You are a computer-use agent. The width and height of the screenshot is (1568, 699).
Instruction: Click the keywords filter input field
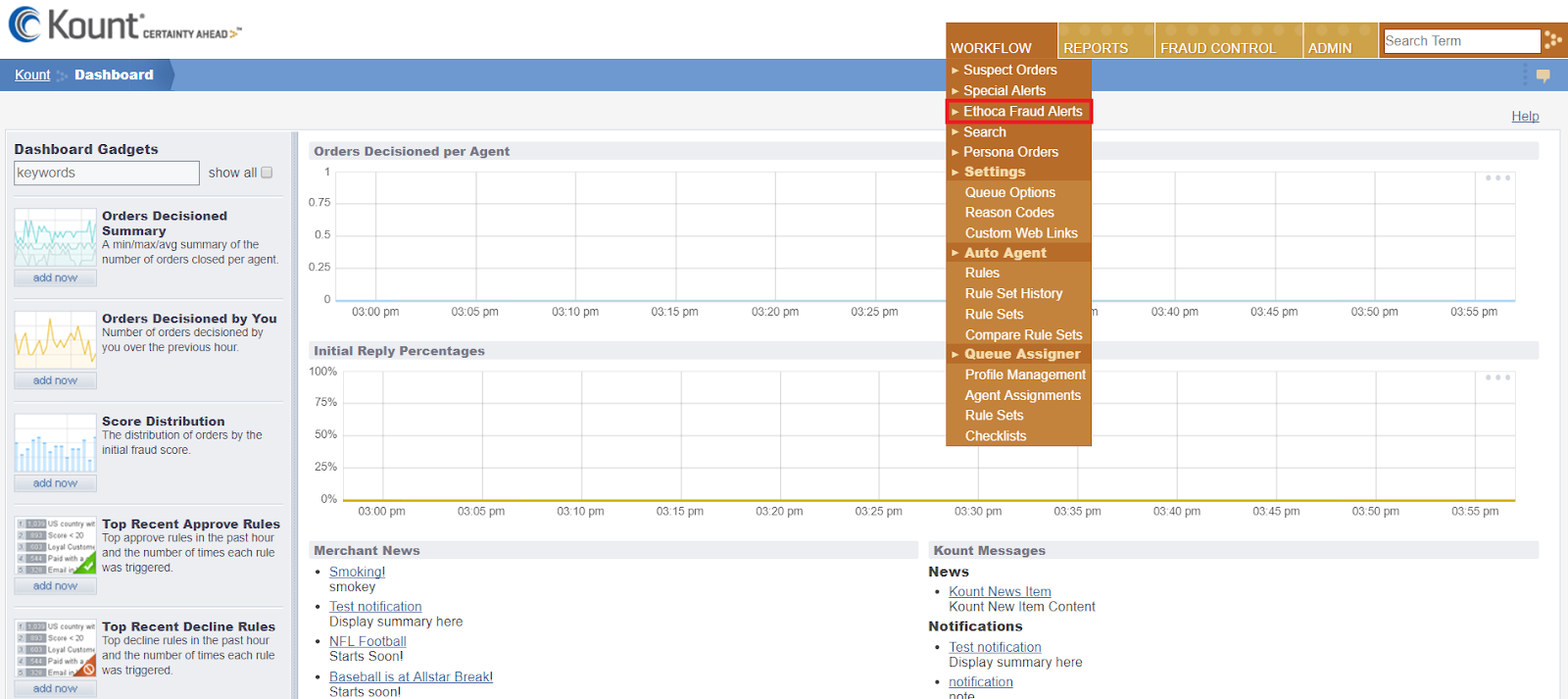(x=107, y=173)
